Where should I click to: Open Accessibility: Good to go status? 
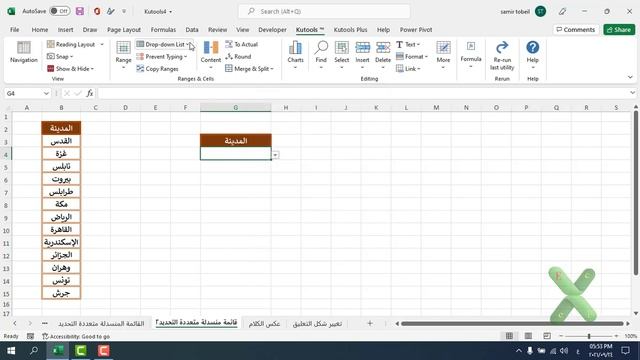[x=76, y=336]
